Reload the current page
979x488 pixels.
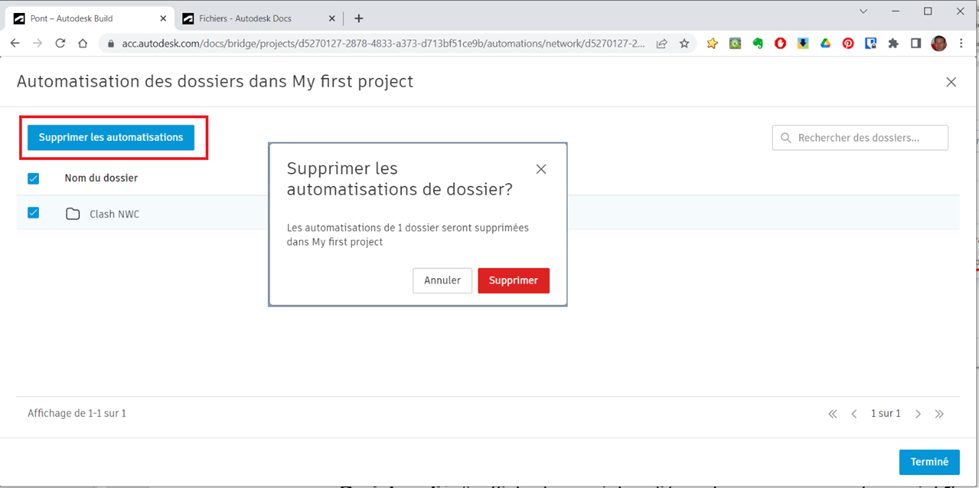click(x=60, y=43)
